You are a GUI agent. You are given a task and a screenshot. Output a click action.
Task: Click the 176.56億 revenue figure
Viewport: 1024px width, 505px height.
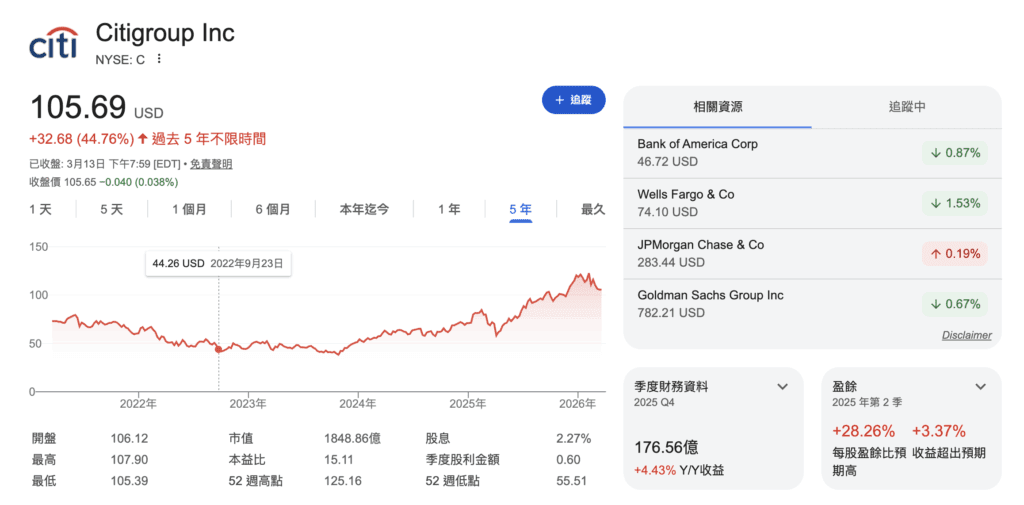666,448
